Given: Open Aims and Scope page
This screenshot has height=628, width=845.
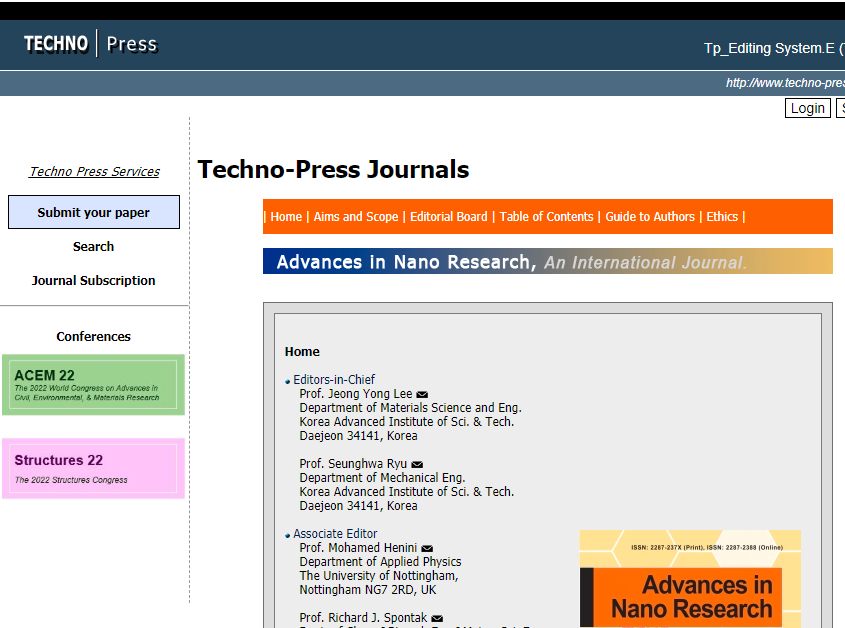Looking at the screenshot, I should click(355, 217).
